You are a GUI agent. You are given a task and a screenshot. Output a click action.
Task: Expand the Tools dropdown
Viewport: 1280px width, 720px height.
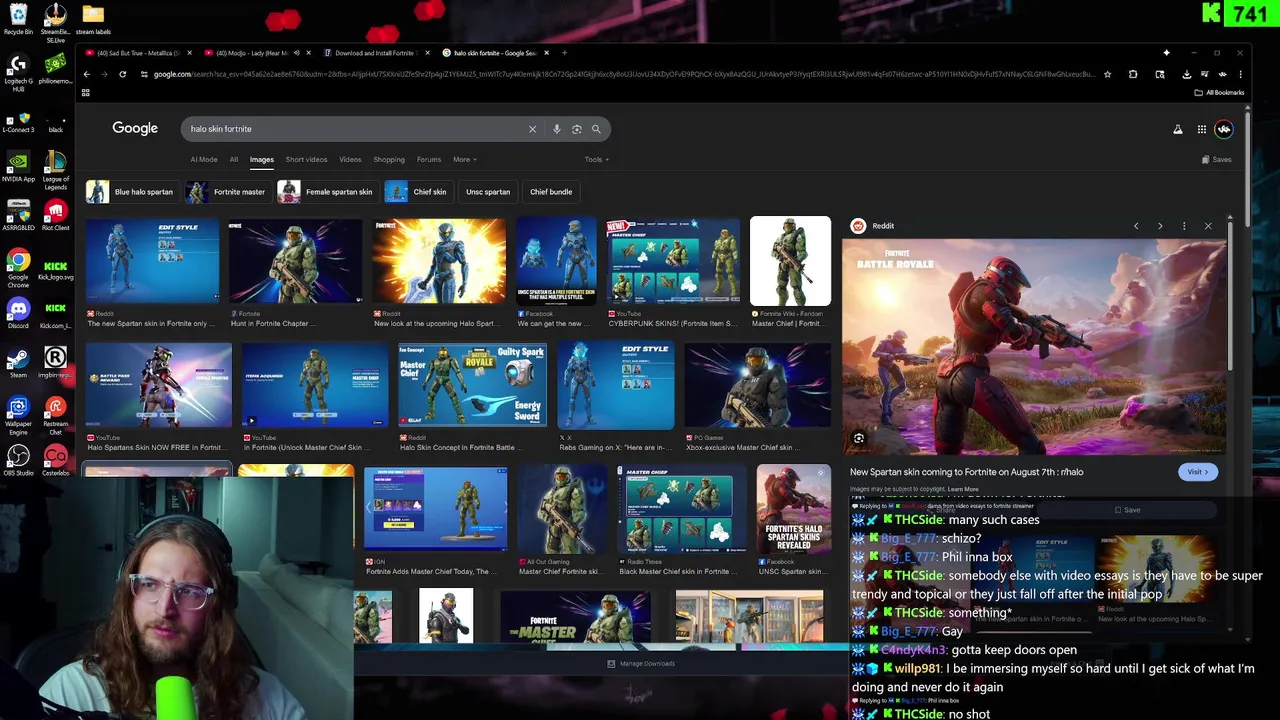click(x=597, y=159)
